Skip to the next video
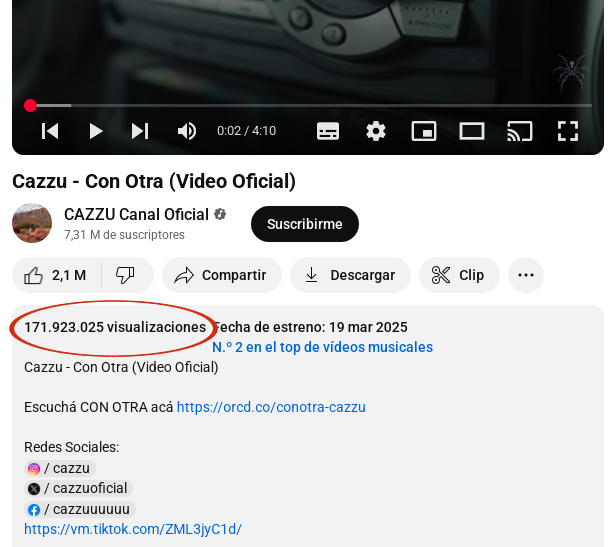This screenshot has height=547, width=613. (x=140, y=131)
